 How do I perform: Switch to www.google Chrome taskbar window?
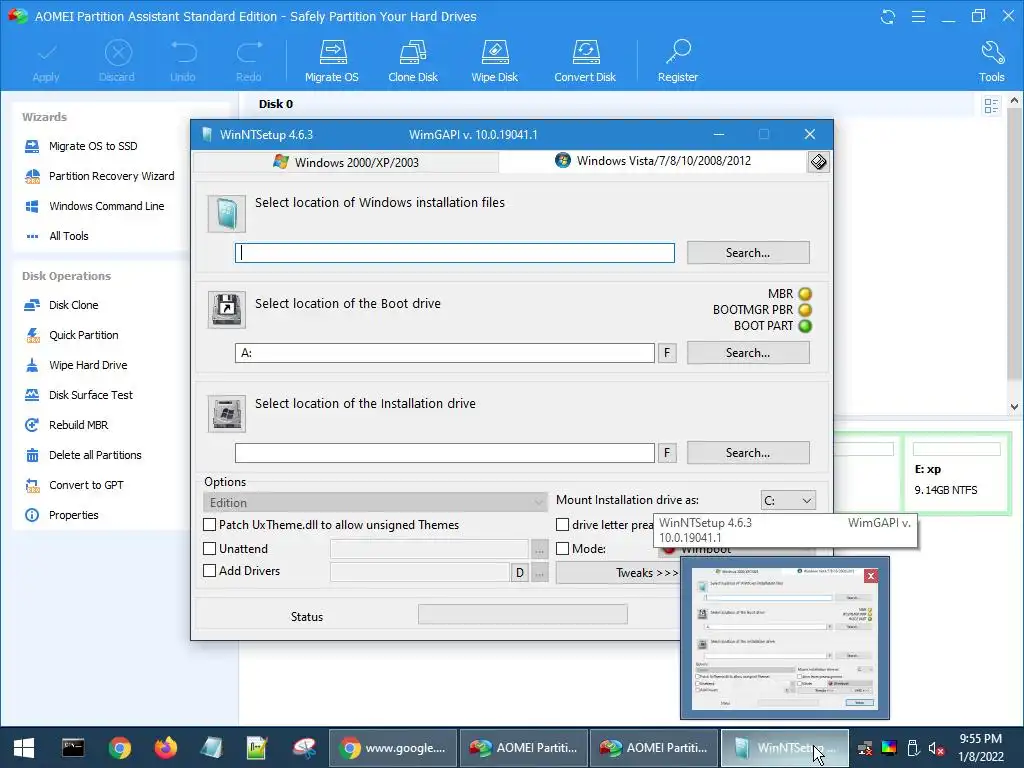pyautogui.click(x=393, y=748)
